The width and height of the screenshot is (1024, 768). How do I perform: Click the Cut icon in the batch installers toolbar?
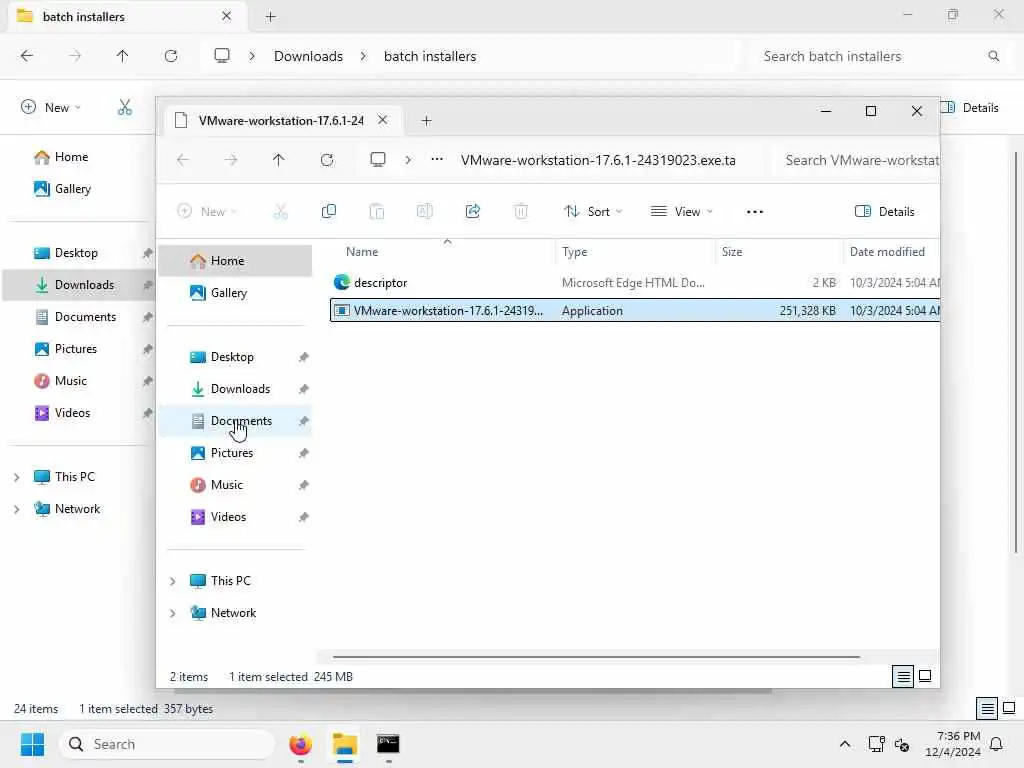pyautogui.click(x=125, y=107)
